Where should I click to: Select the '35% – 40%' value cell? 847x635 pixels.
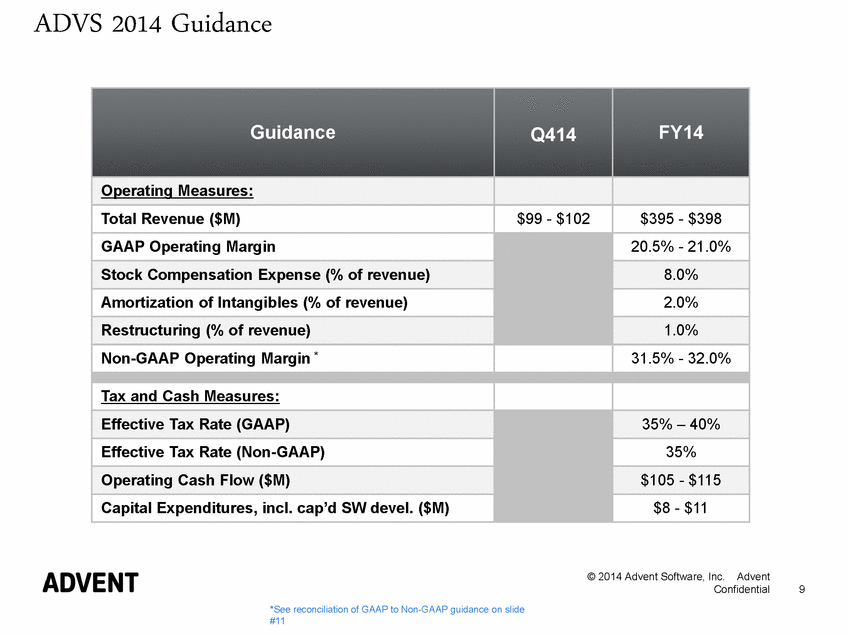coord(681,424)
